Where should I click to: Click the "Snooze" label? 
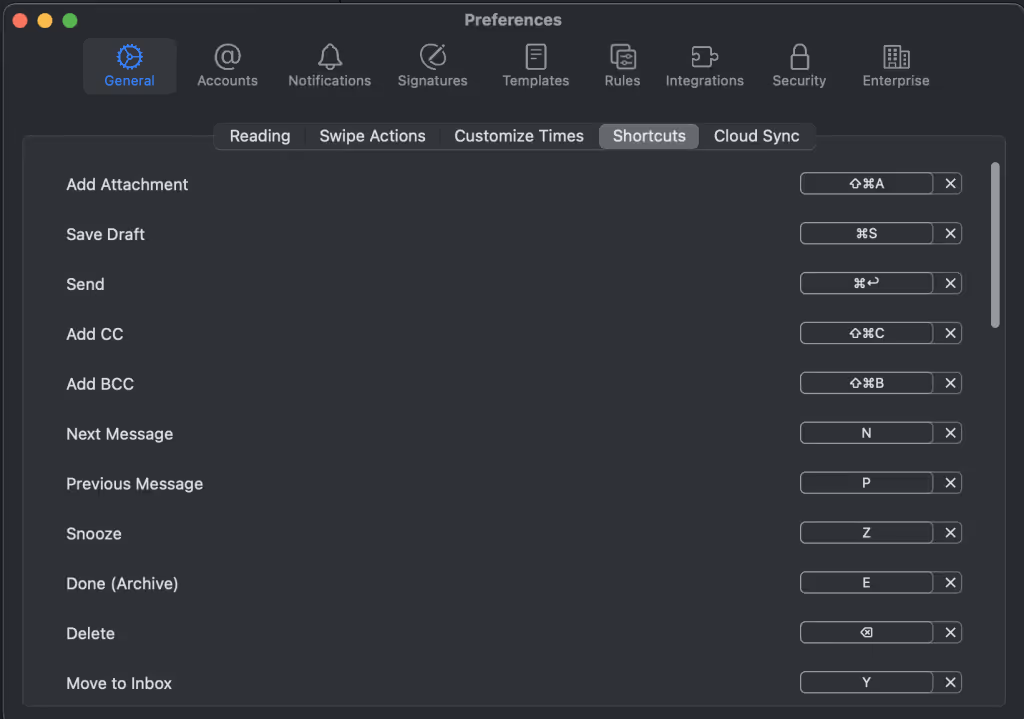[94, 534]
